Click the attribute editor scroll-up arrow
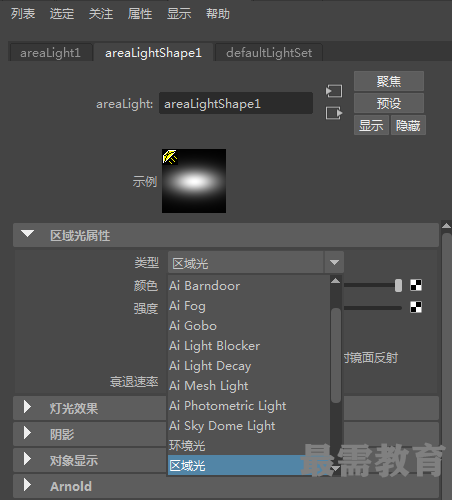Viewport: 452px width, 500px height. pyautogui.click(x=446, y=226)
